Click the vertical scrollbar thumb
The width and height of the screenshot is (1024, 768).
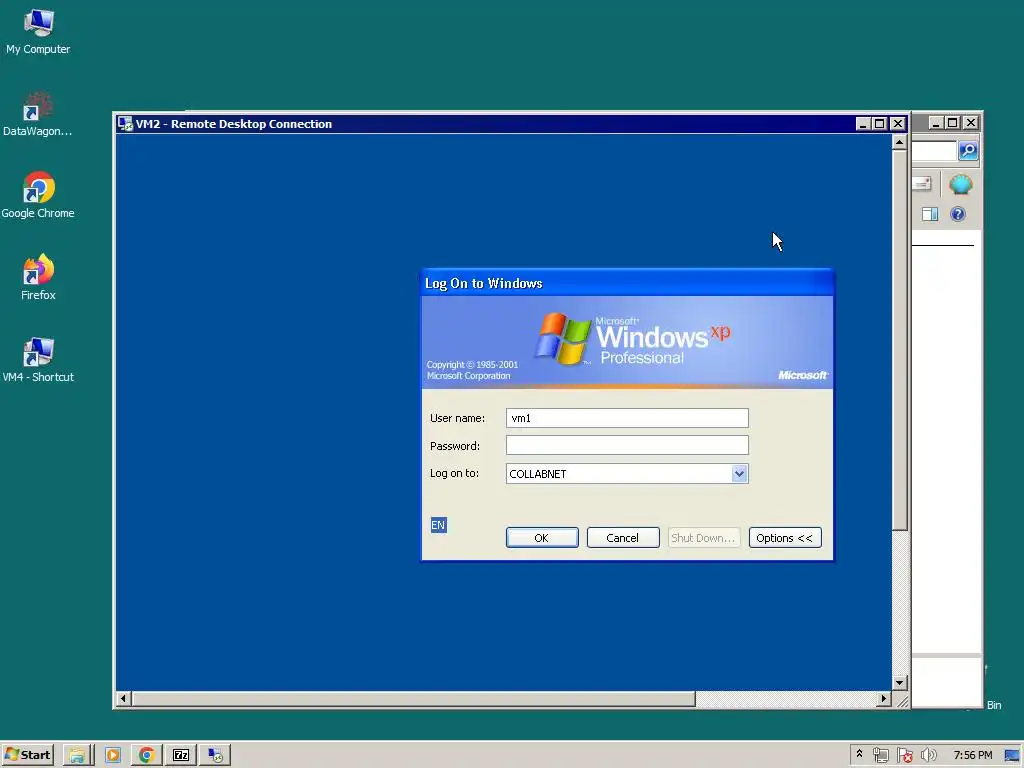point(899,340)
